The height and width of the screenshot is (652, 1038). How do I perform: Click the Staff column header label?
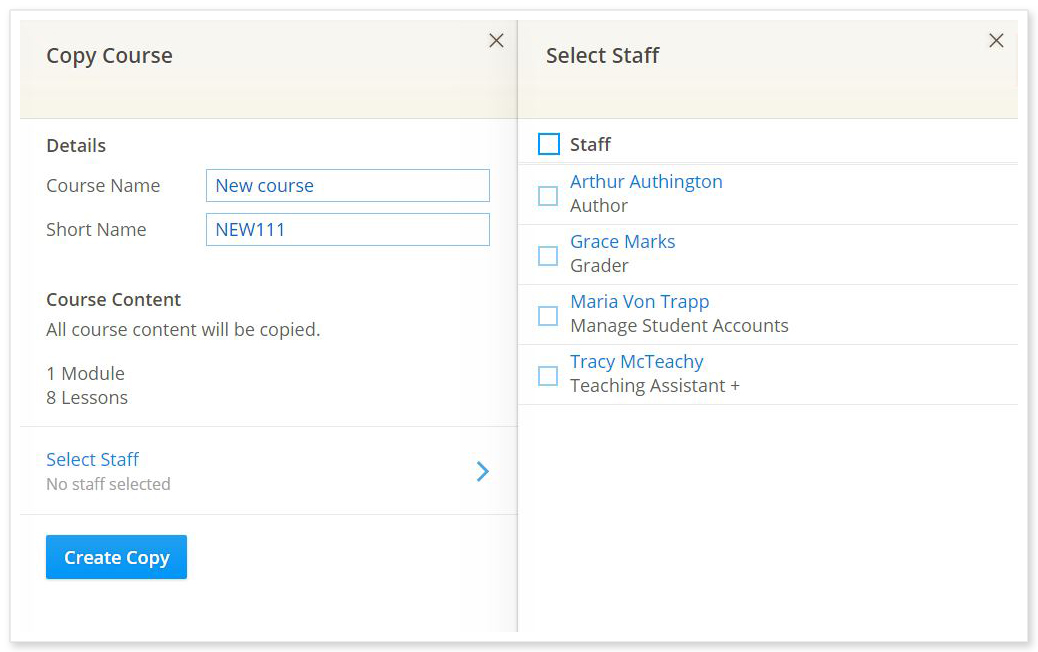(590, 145)
